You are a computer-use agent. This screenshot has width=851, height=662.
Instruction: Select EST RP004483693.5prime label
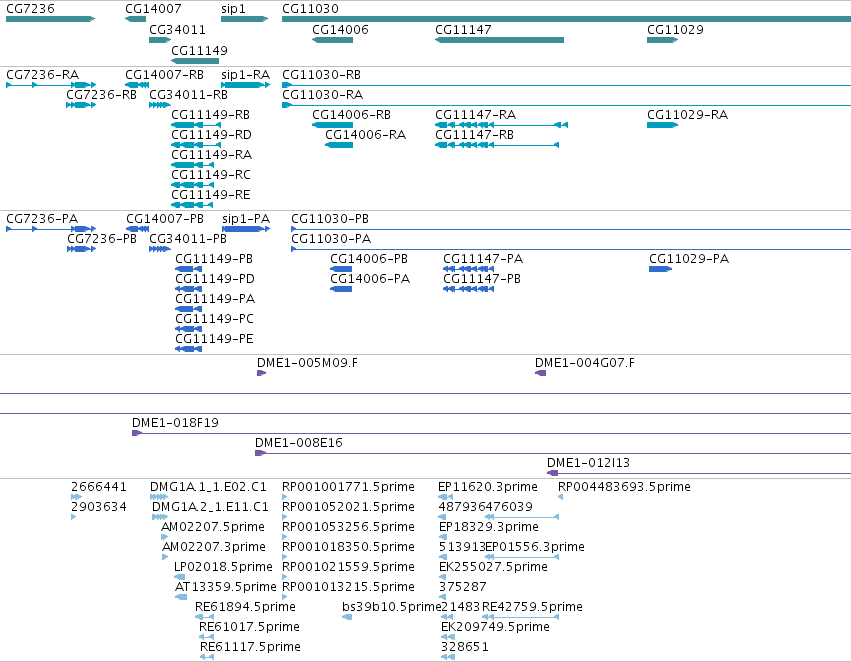[624, 487]
